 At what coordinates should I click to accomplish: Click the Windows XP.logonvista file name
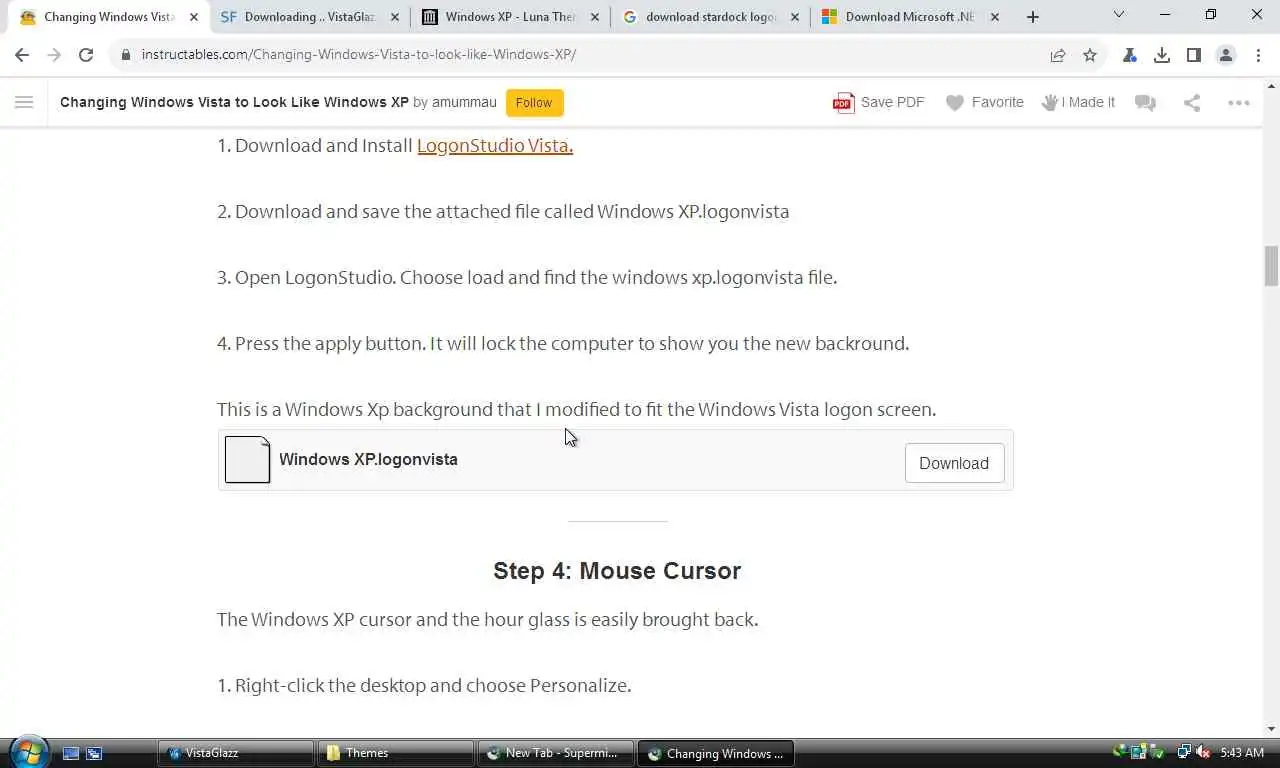(x=368, y=460)
